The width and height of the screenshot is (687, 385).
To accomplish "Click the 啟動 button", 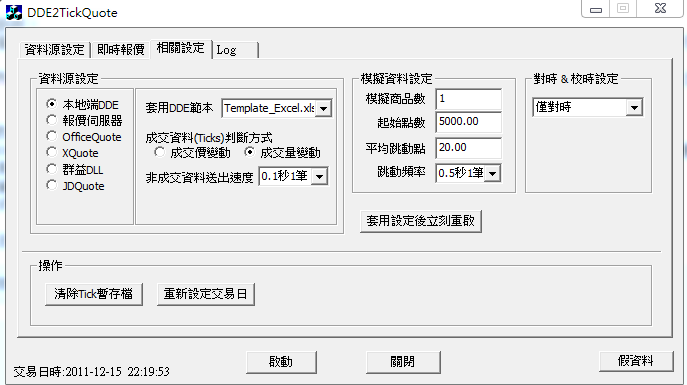I will point(281,362).
